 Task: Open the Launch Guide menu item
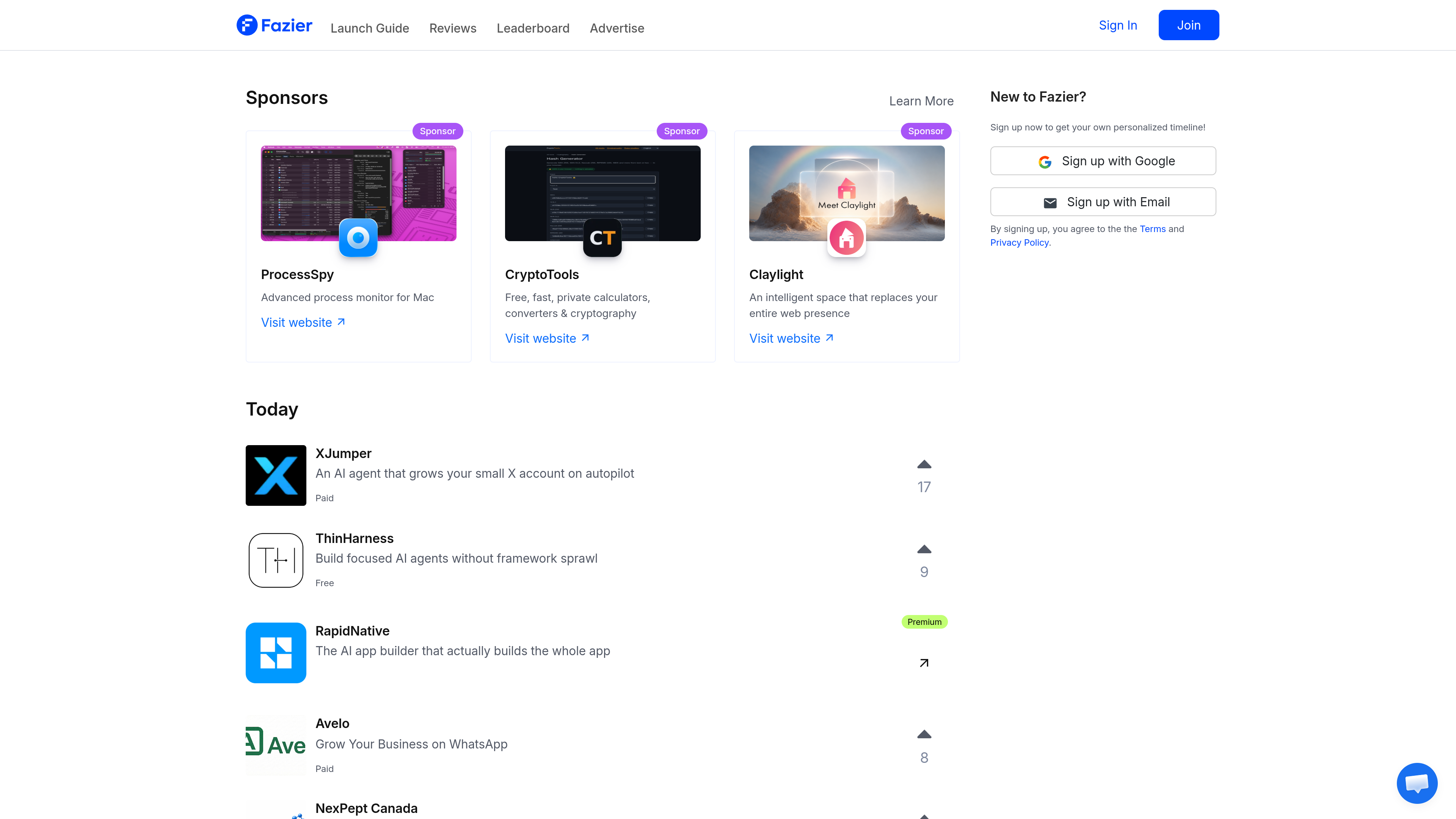(370, 28)
